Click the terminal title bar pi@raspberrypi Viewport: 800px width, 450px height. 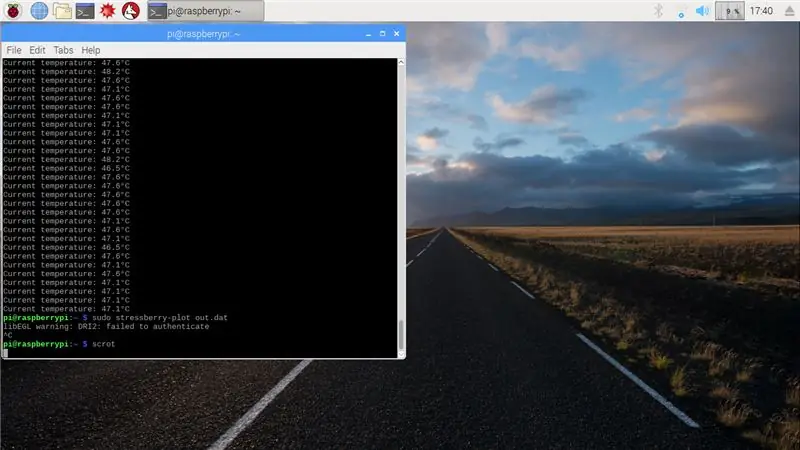pyautogui.click(x=204, y=34)
